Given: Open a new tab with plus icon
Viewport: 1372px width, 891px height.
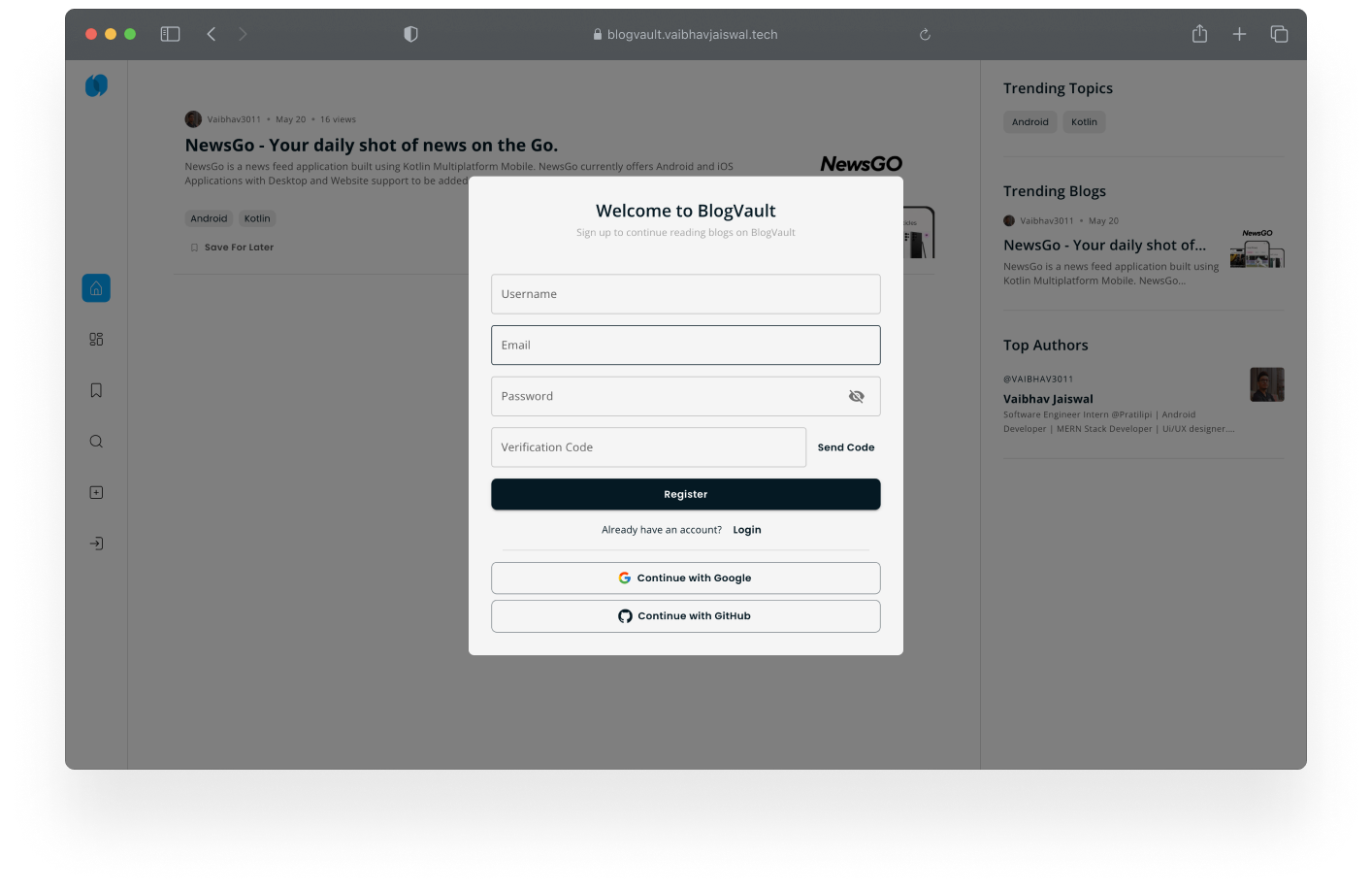Looking at the screenshot, I should click(1239, 34).
